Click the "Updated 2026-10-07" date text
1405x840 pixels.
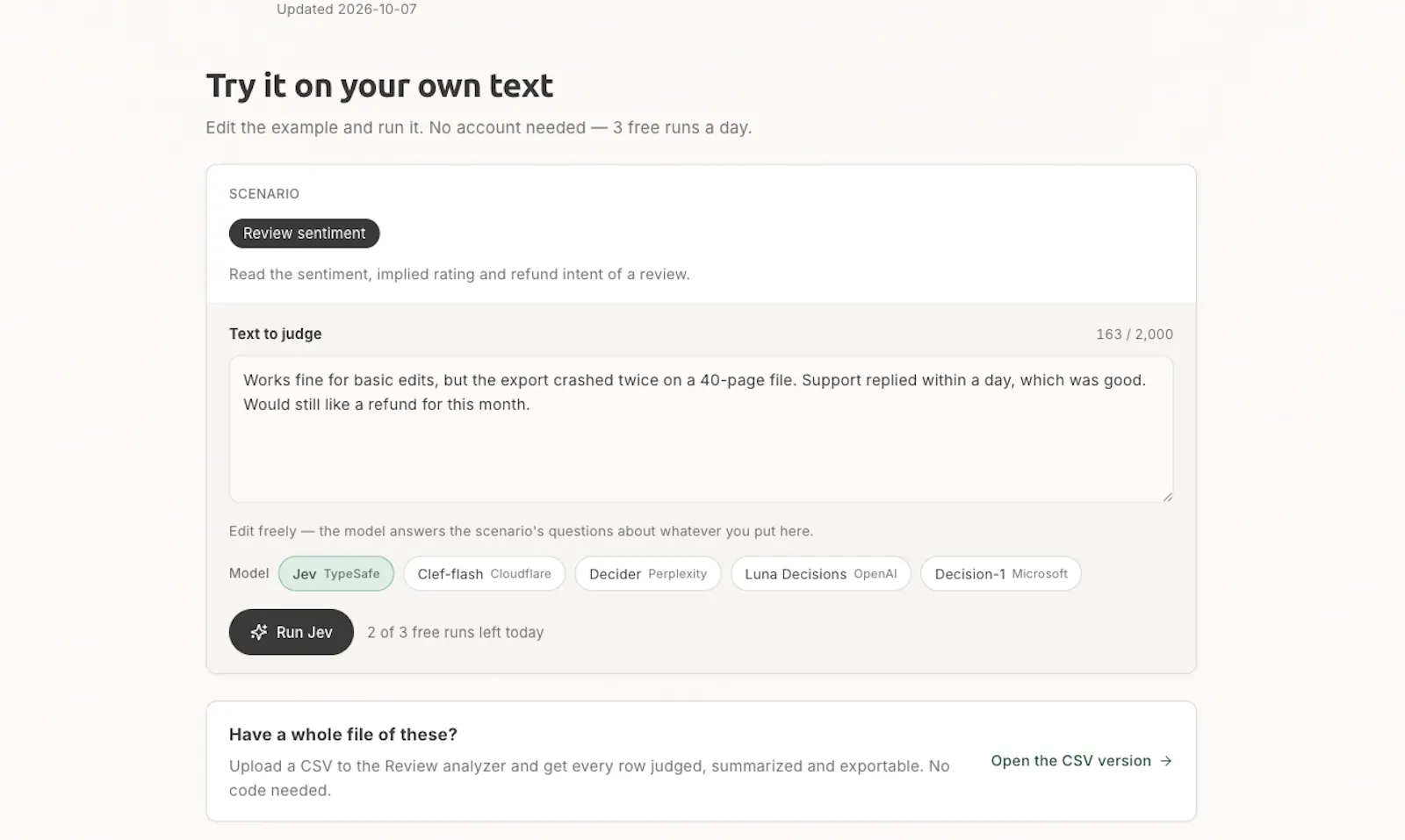pyautogui.click(x=347, y=9)
